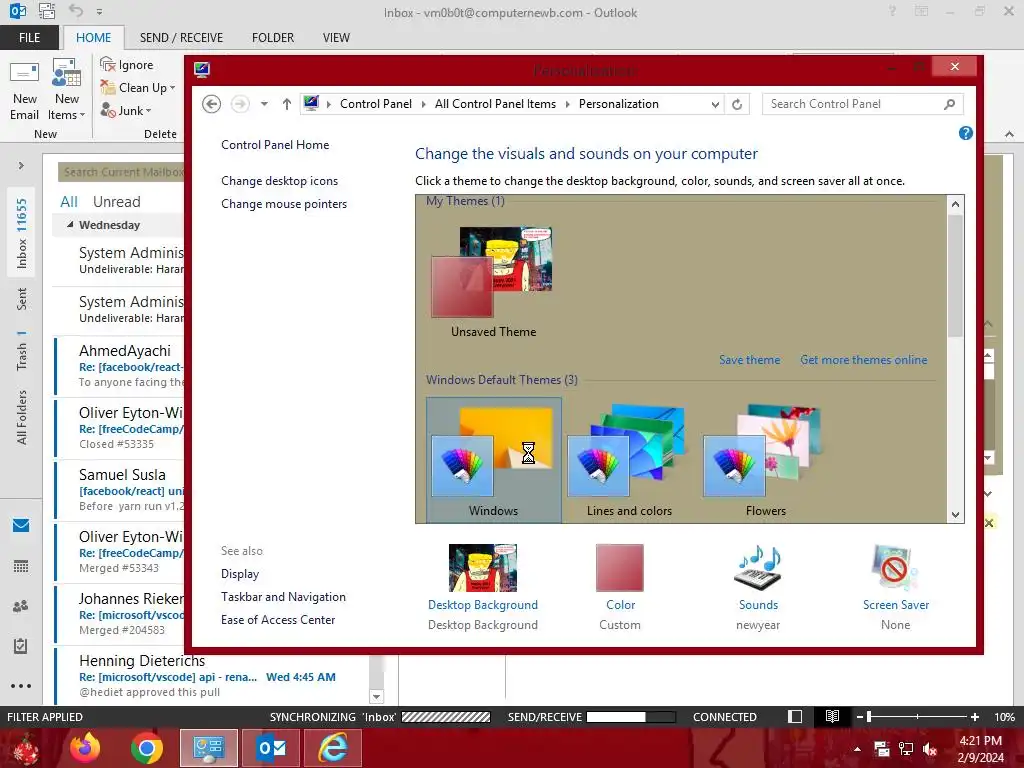Click New Email in Outlook ribbon

click(24, 91)
